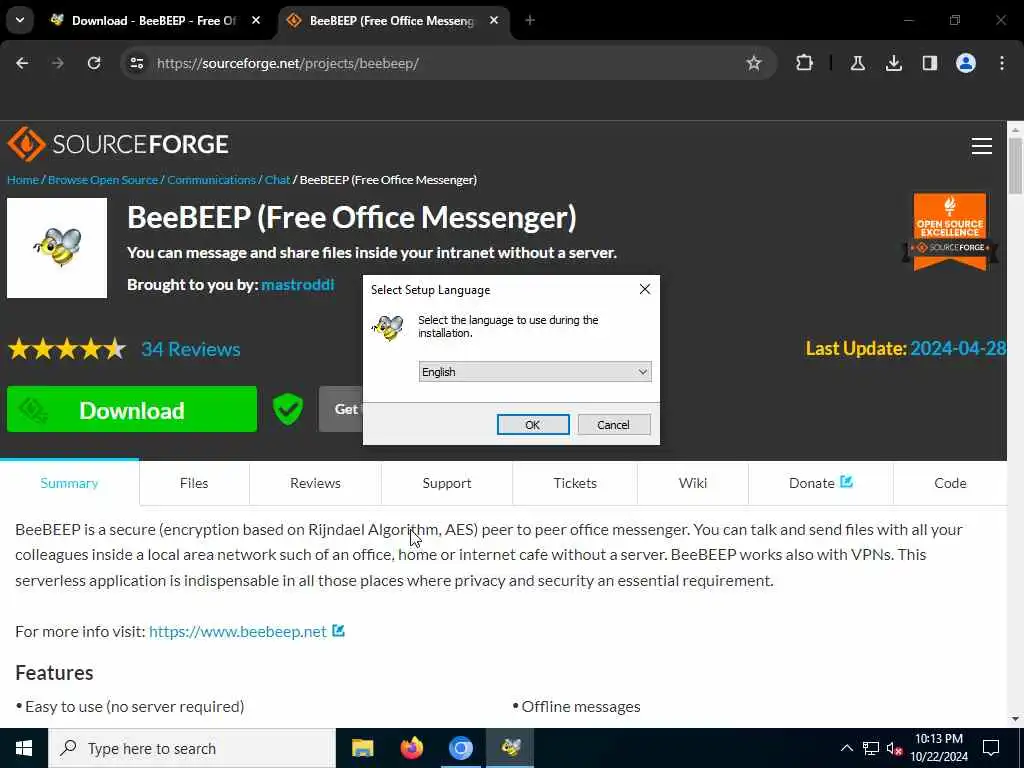Go back with the browser back arrow
This screenshot has height=768, width=1024.
click(22, 63)
